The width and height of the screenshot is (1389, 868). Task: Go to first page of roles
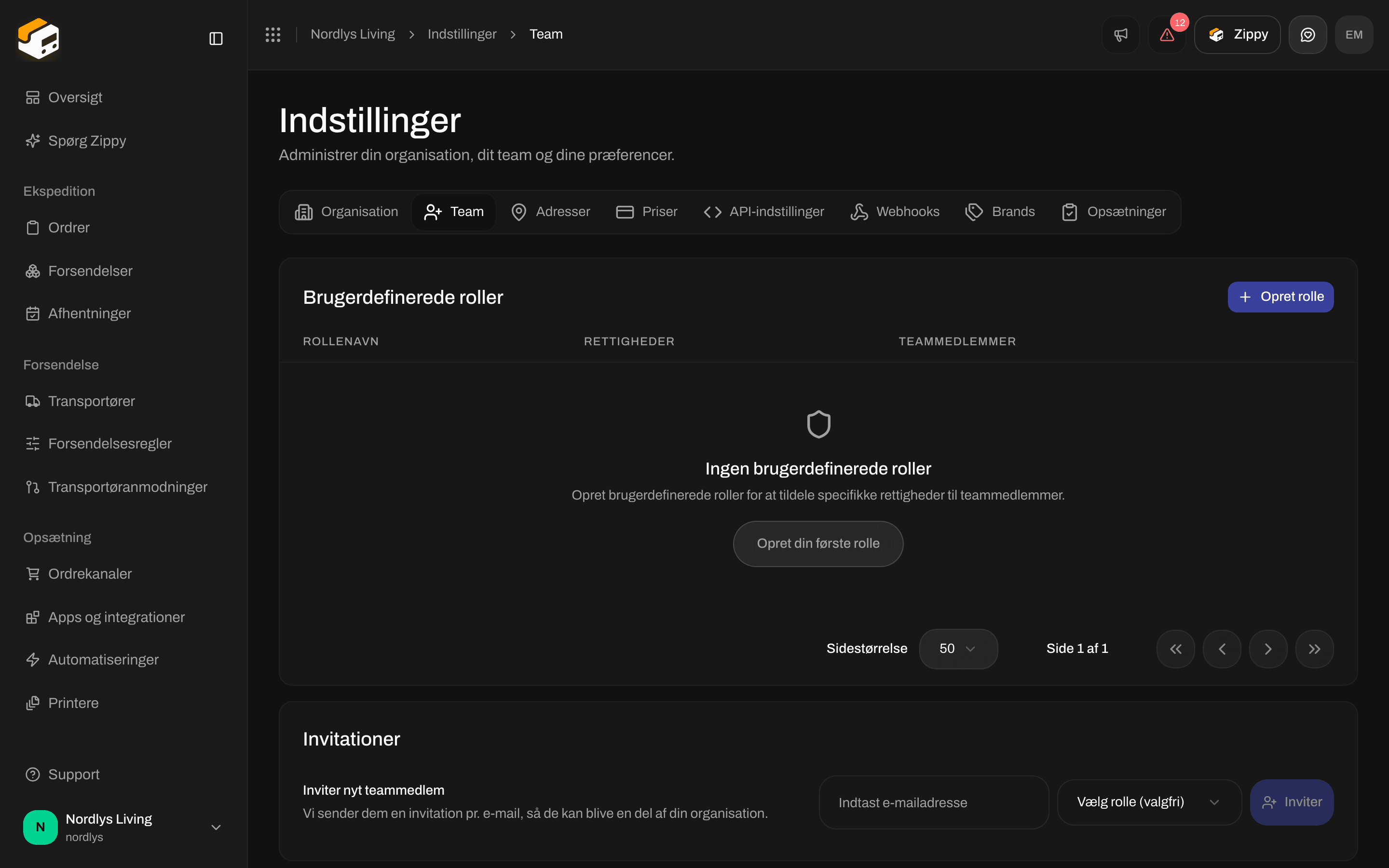pos(1175,649)
